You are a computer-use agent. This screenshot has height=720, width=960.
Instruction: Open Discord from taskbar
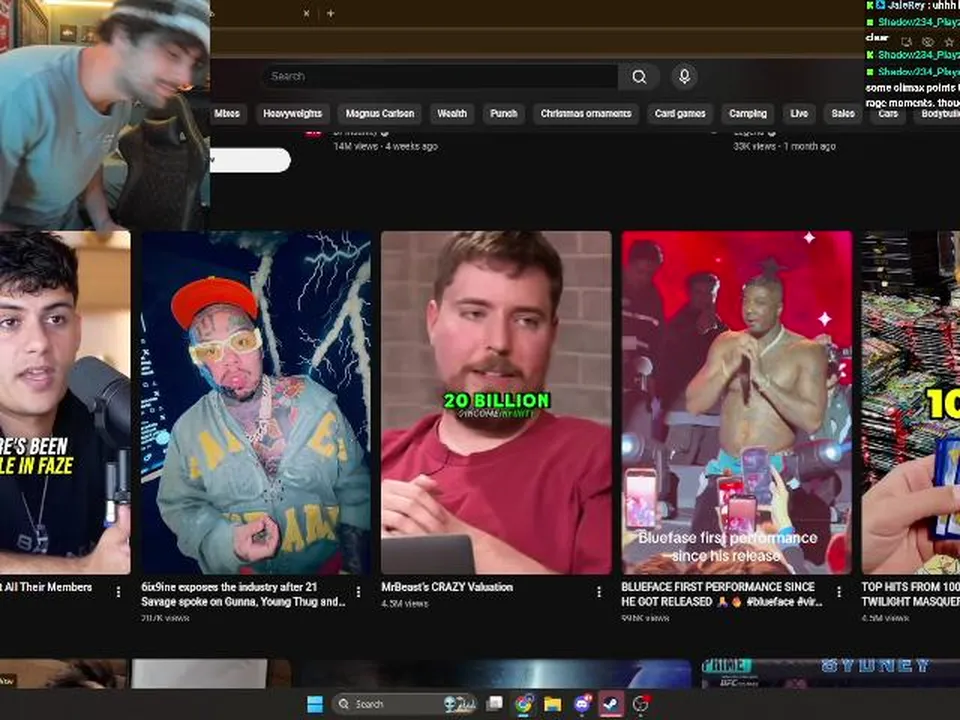coord(582,704)
